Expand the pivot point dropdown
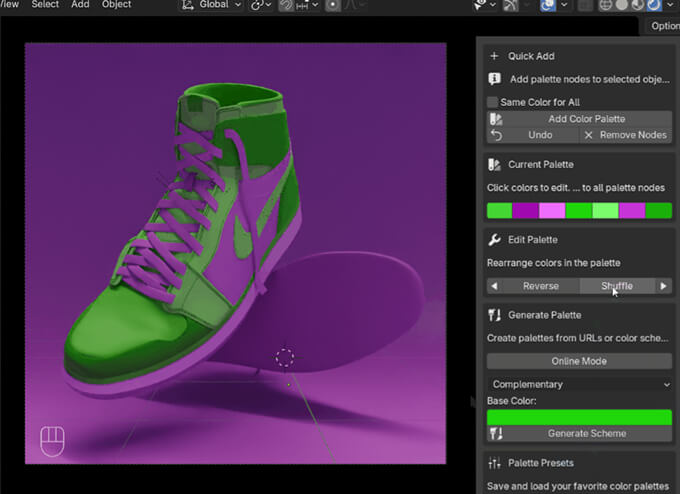 click(x=264, y=5)
